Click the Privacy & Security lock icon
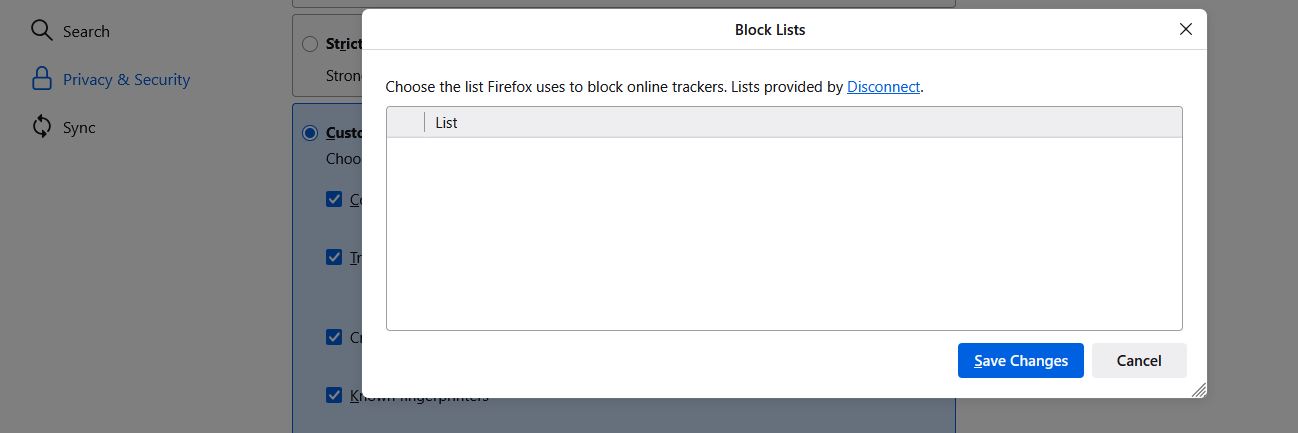 41,79
